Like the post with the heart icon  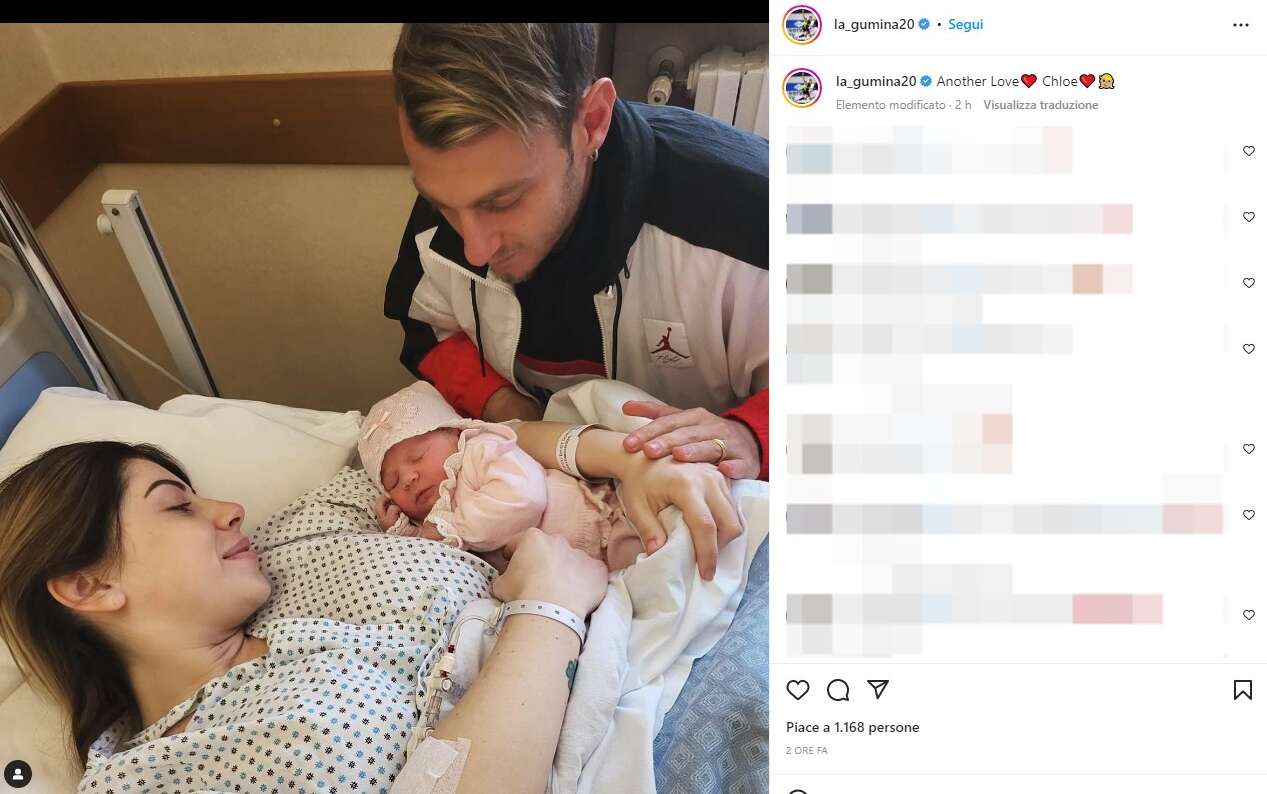click(797, 690)
